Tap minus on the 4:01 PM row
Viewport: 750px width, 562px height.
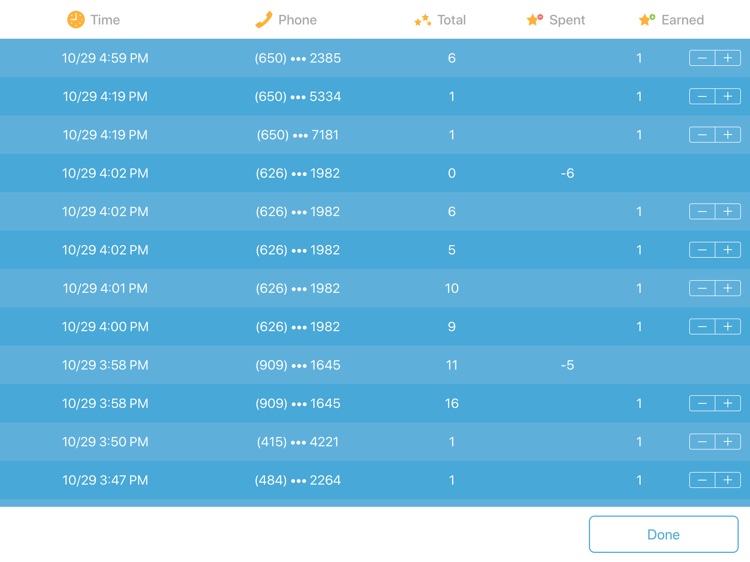tap(702, 288)
